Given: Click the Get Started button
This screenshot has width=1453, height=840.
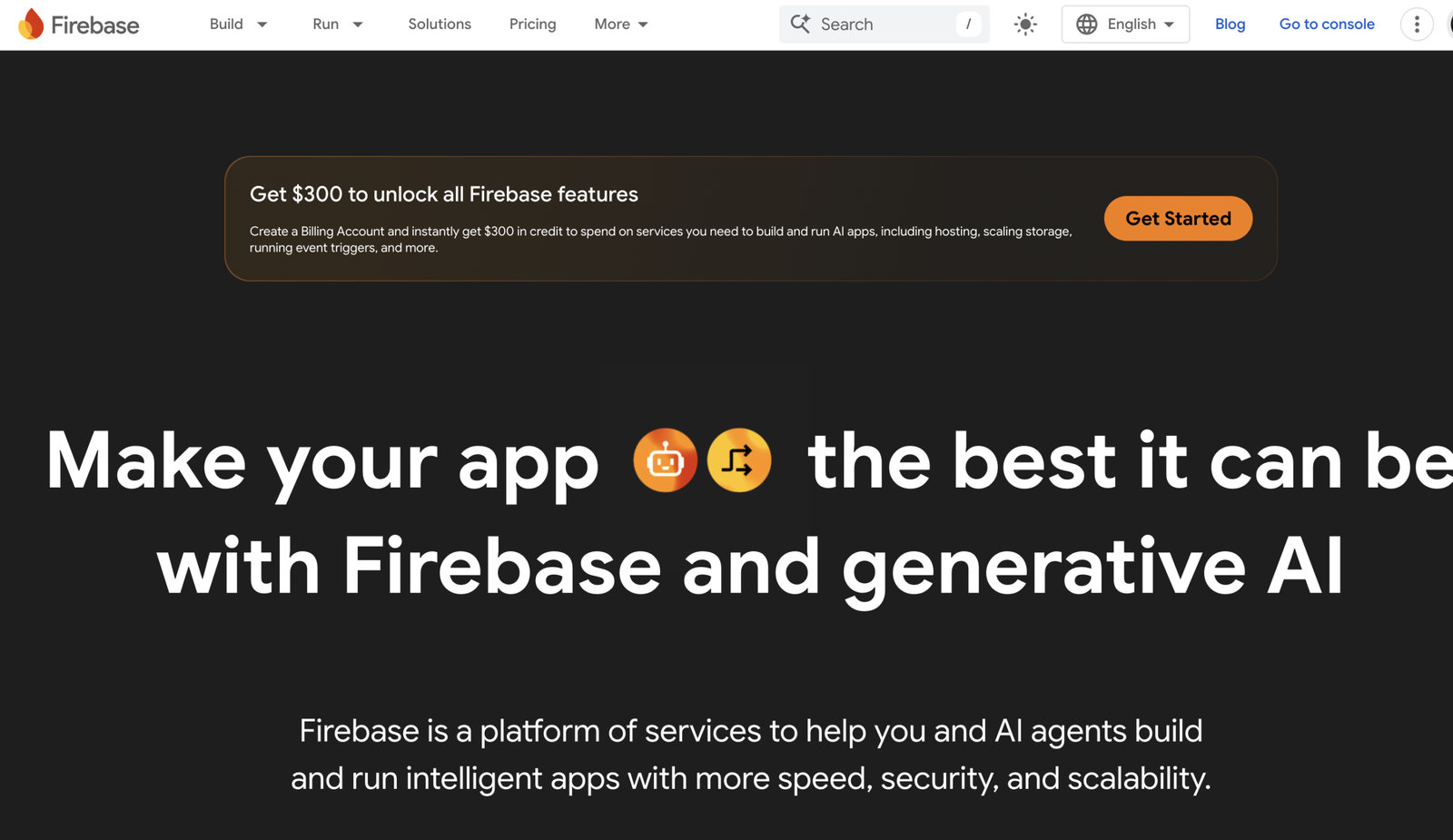Looking at the screenshot, I should pyautogui.click(x=1178, y=219).
